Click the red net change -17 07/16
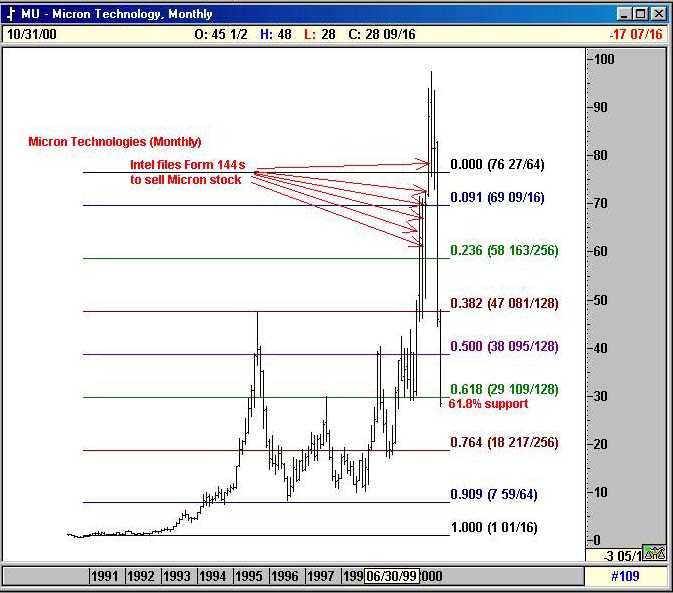The width and height of the screenshot is (673, 593). tap(636, 34)
